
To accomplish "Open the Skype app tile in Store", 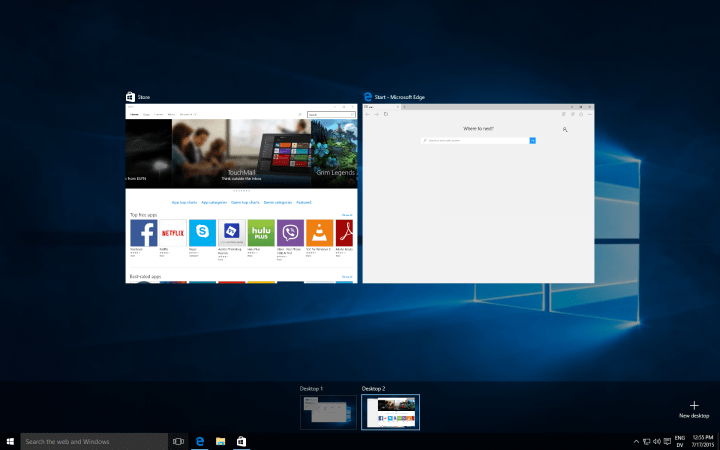I will [202, 233].
